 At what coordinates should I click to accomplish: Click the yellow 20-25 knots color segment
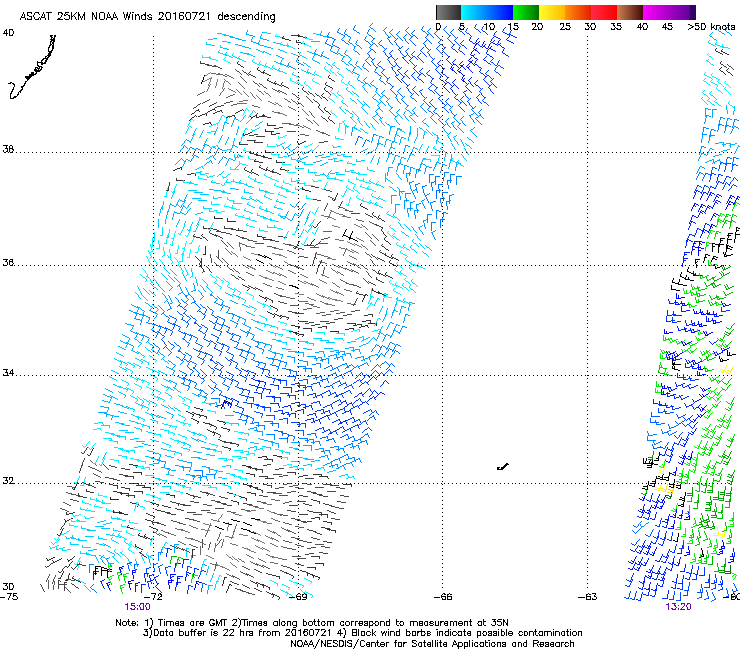(x=552, y=12)
